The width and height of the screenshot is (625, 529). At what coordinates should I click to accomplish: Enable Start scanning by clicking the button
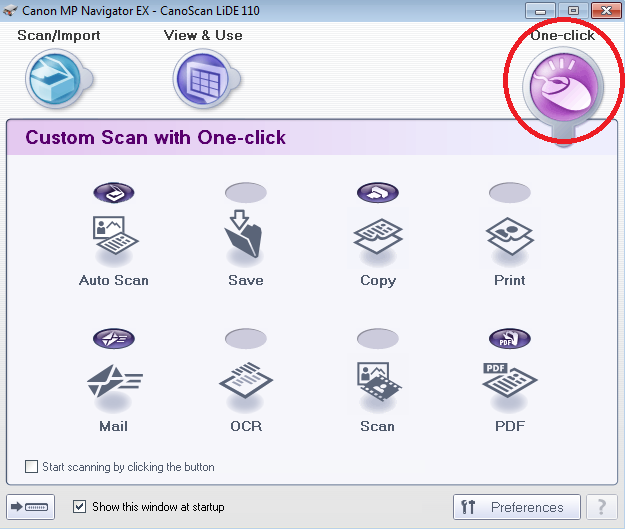(31, 466)
